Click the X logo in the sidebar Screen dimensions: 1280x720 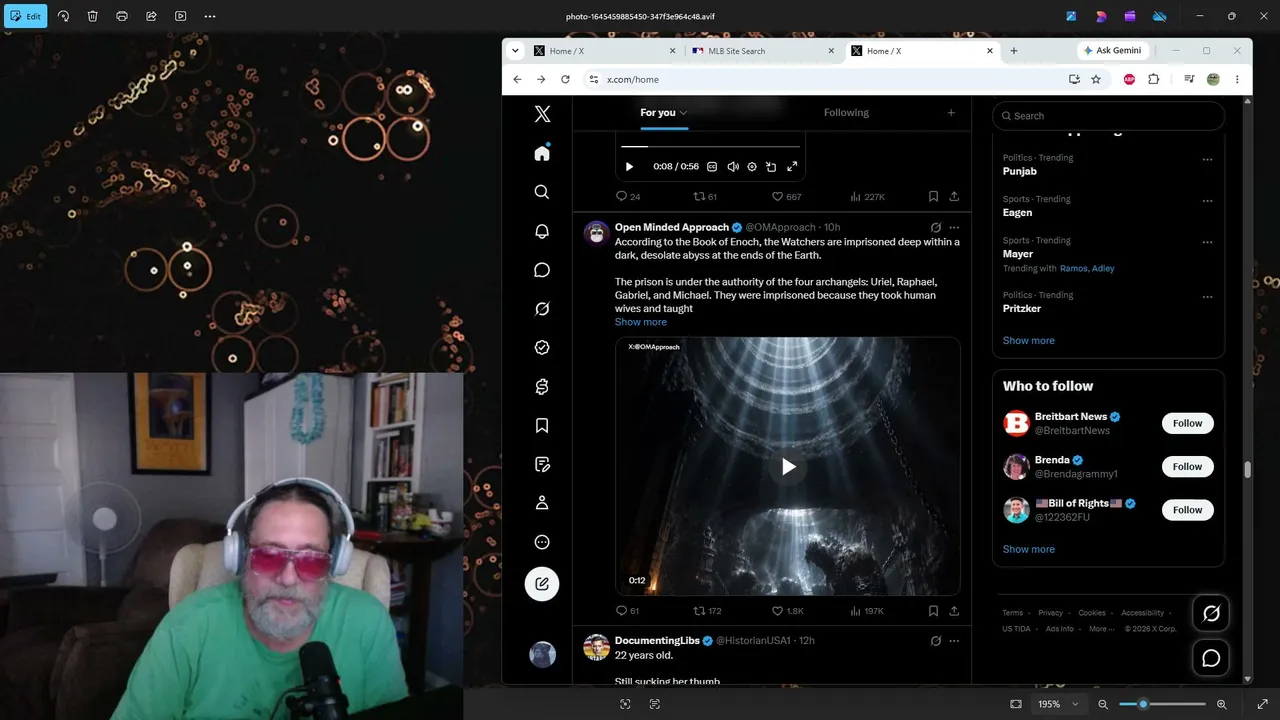point(542,114)
